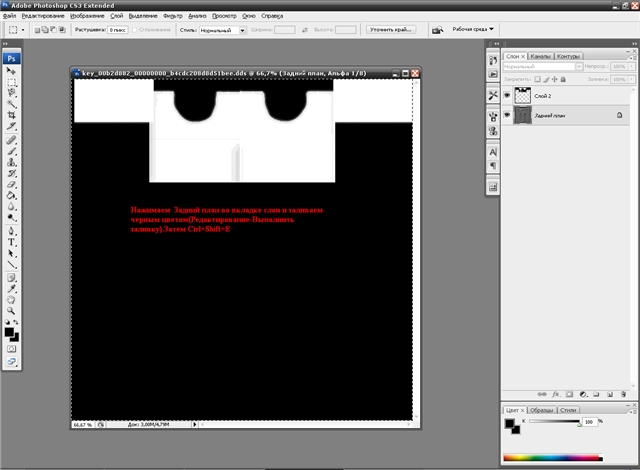
Task: Activate the Zoom magnifier tool
Action: click(11, 309)
